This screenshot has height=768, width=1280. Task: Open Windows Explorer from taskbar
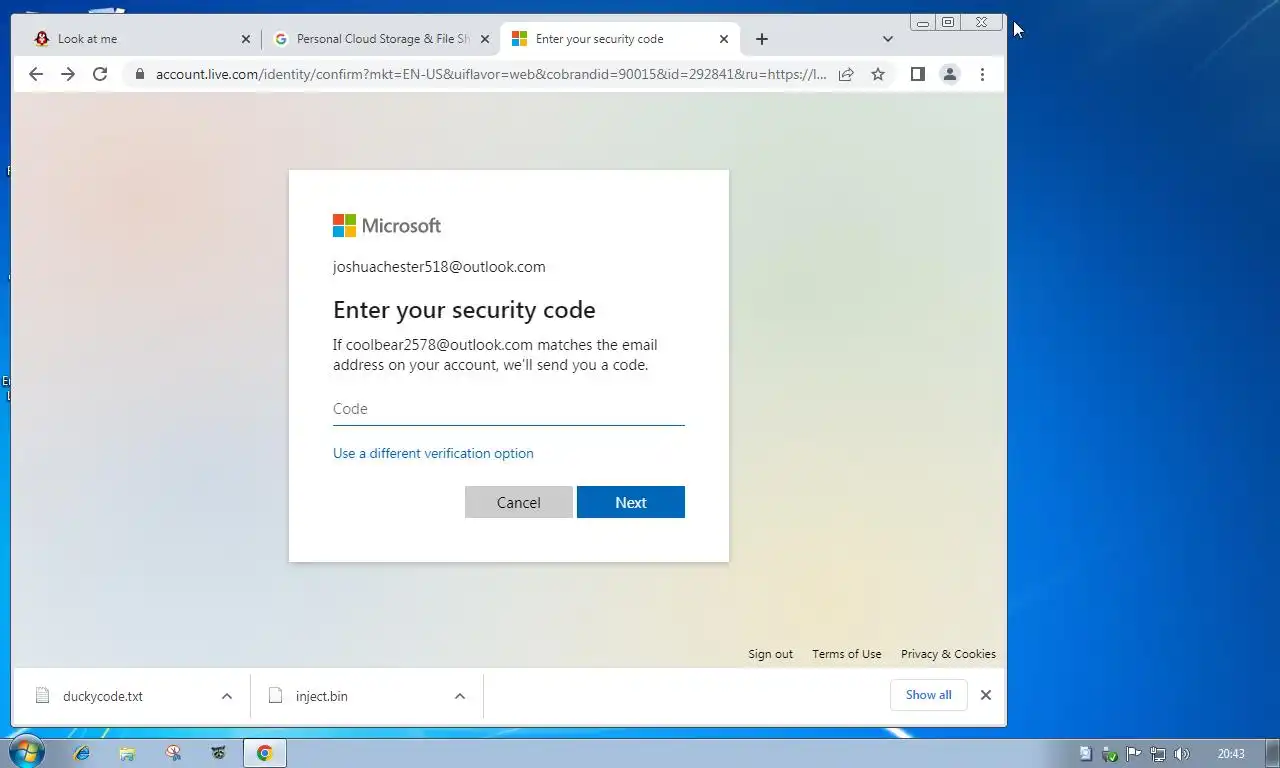[127, 753]
